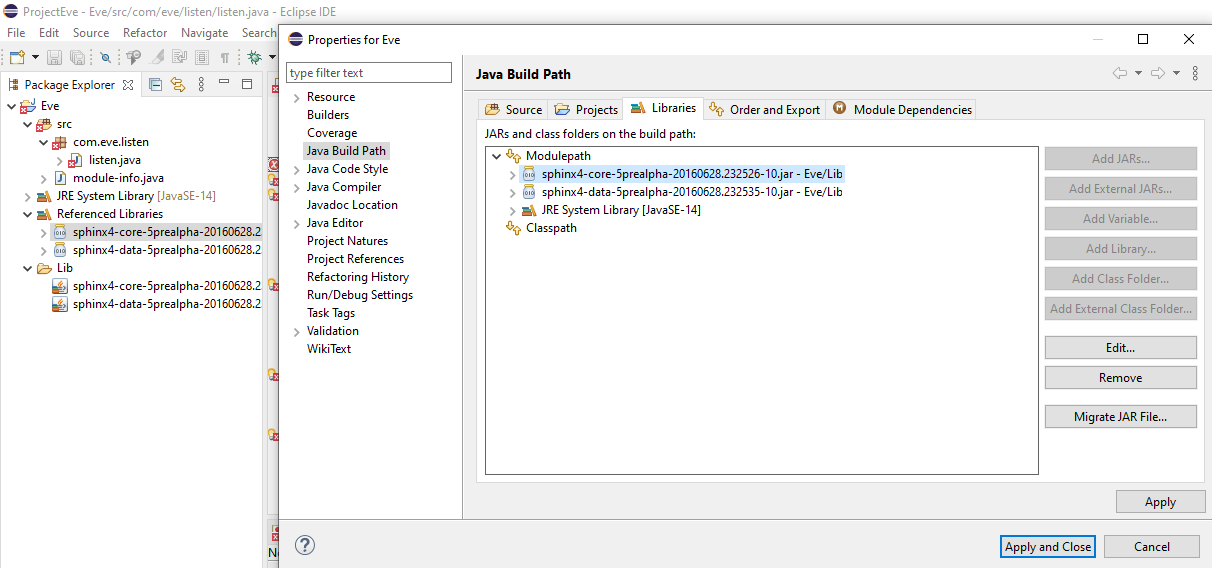This screenshot has height=568, width=1212.
Task: Select sphinx4-data jar in Modulepath list
Action: tap(692, 192)
